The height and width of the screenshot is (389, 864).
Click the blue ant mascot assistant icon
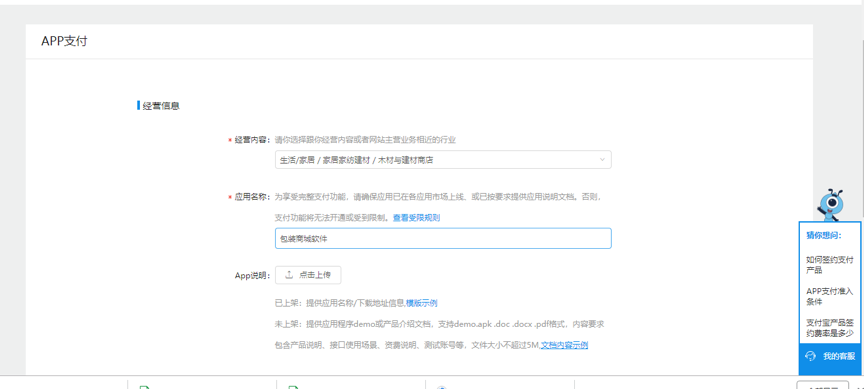pyautogui.click(x=830, y=204)
